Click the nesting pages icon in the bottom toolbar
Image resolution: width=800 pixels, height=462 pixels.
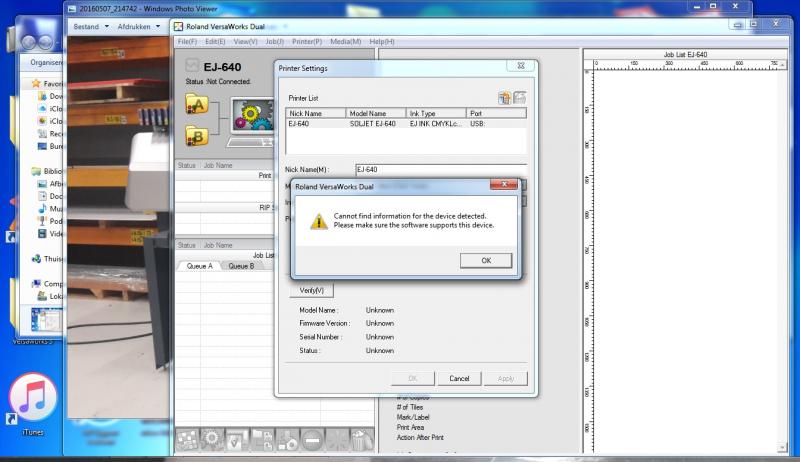(x=262, y=440)
